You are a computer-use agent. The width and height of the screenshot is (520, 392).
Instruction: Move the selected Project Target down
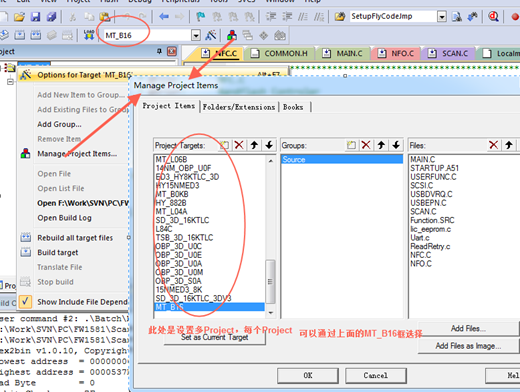point(269,145)
